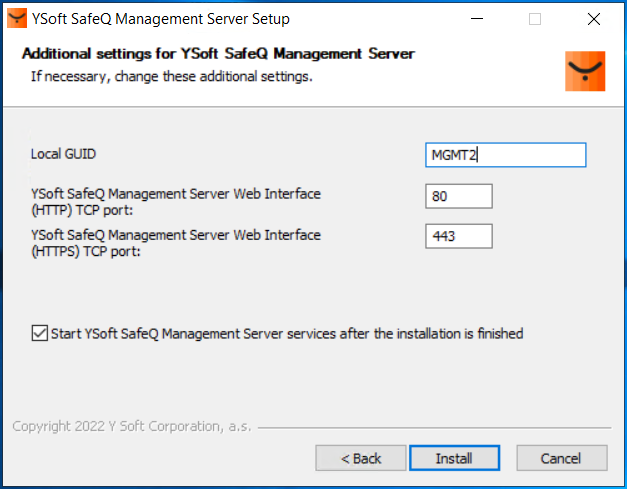Untick the start services checkbox box

[x=39, y=333]
